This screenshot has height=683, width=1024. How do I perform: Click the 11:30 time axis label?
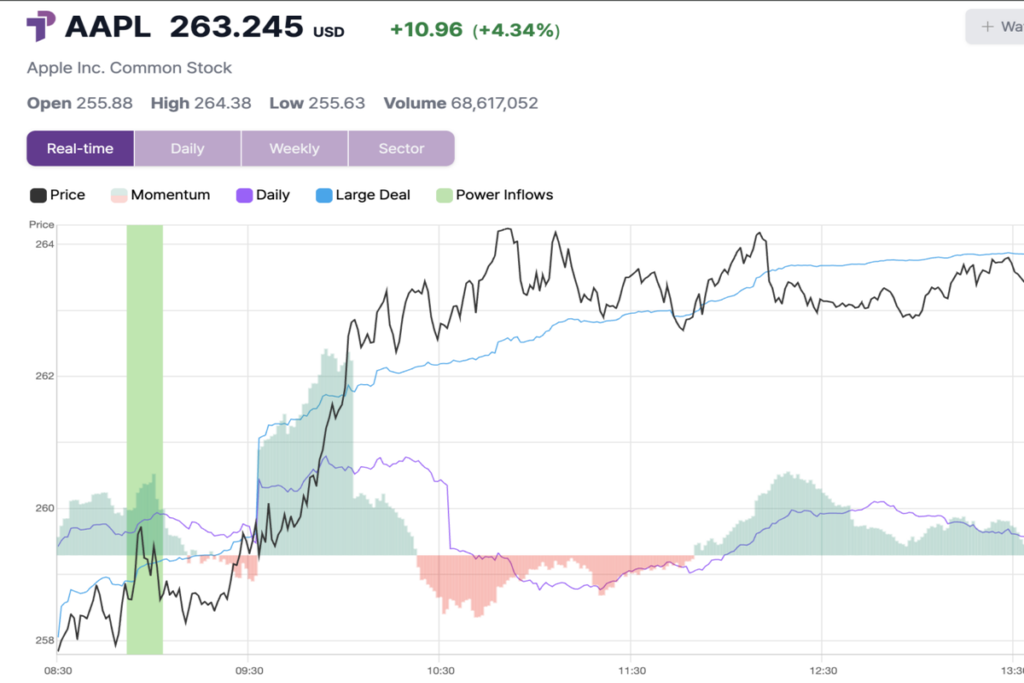tap(631, 670)
